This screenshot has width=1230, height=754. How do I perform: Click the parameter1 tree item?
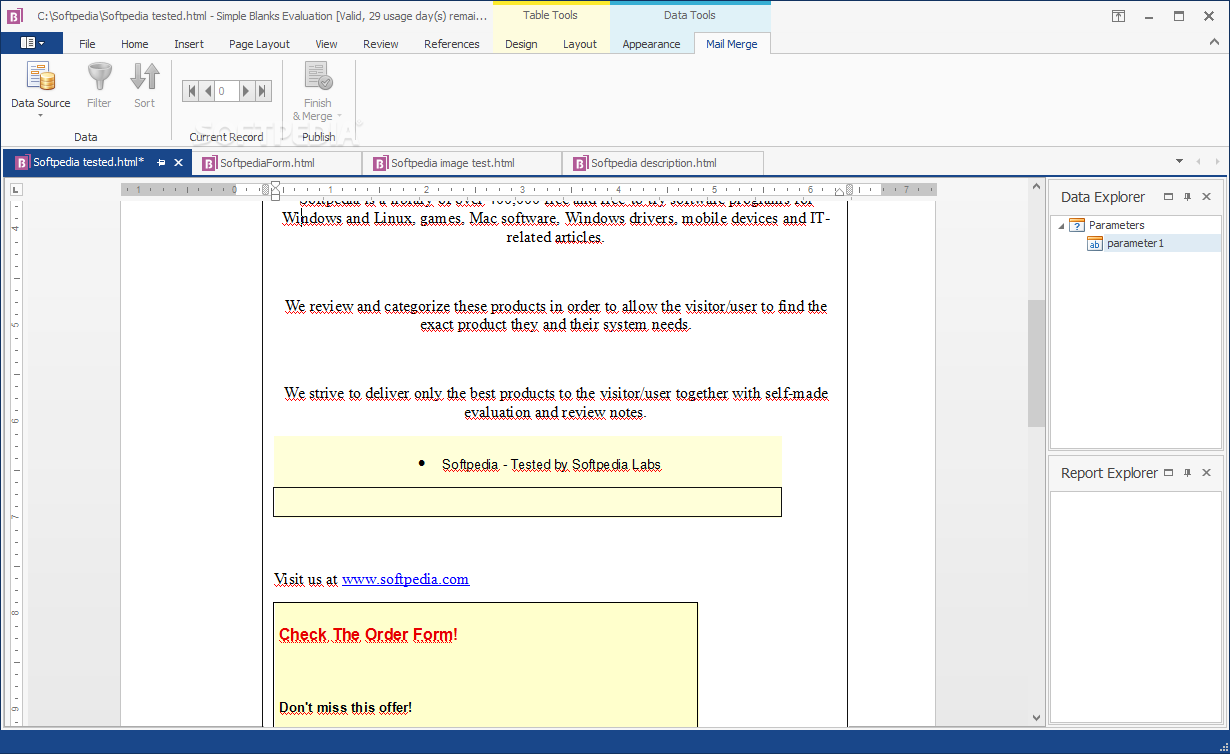point(1135,243)
